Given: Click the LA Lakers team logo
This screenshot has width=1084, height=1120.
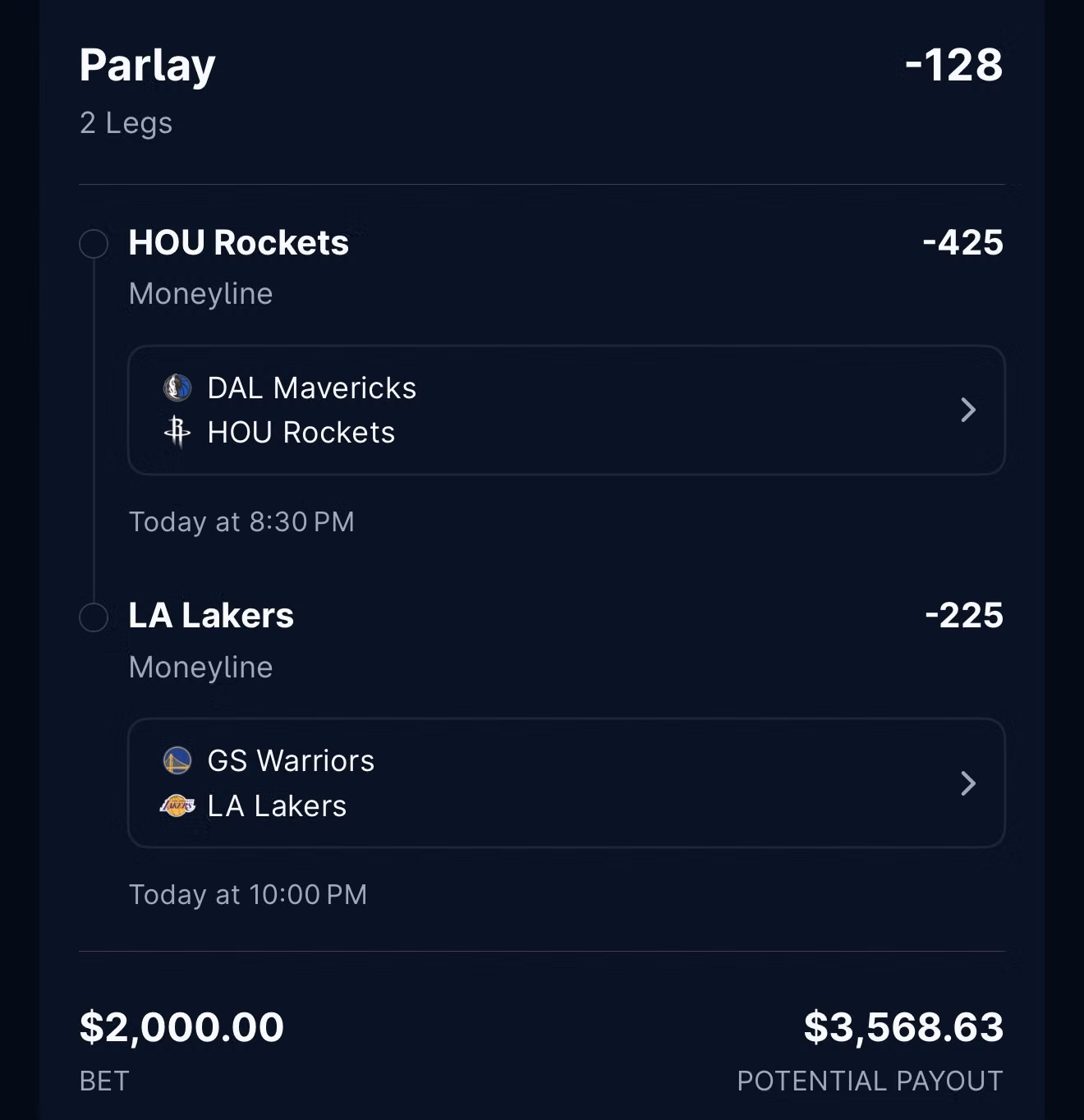Looking at the screenshot, I should click(177, 806).
